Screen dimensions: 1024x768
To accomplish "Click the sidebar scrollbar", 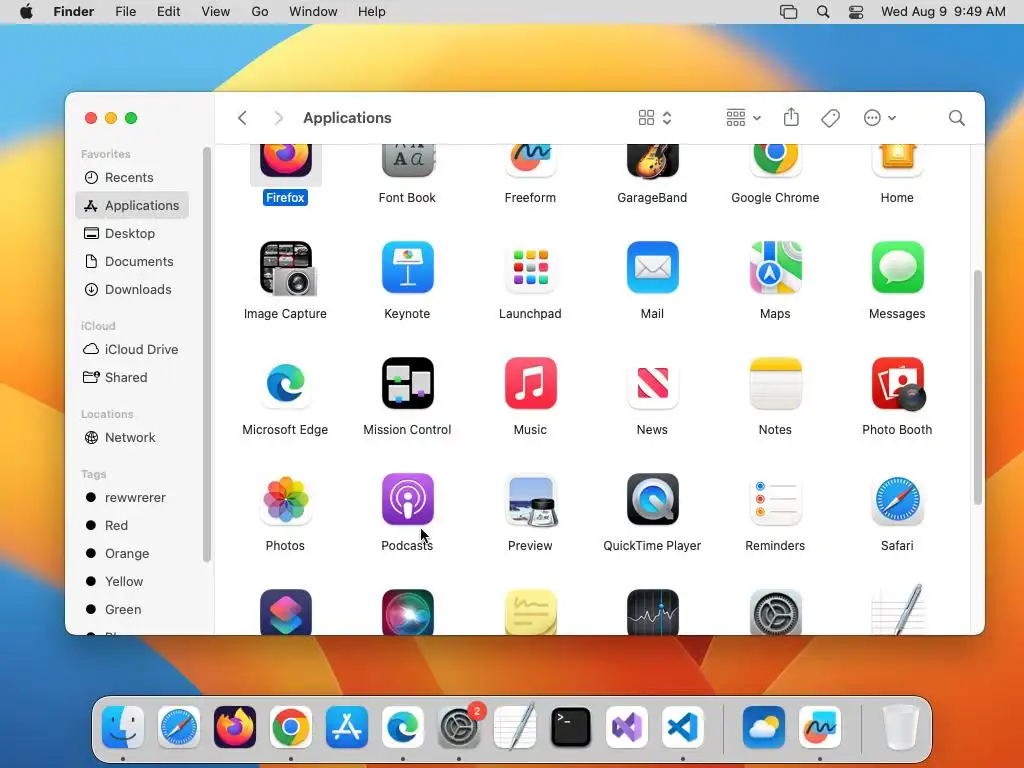I will pos(207,354).
